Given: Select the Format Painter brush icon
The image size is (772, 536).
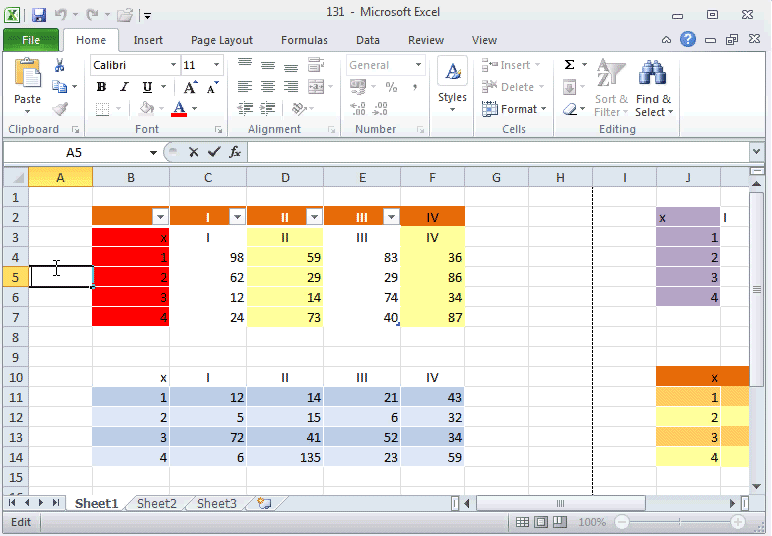Looking at the screenshot, I should [x=60, y=109].
